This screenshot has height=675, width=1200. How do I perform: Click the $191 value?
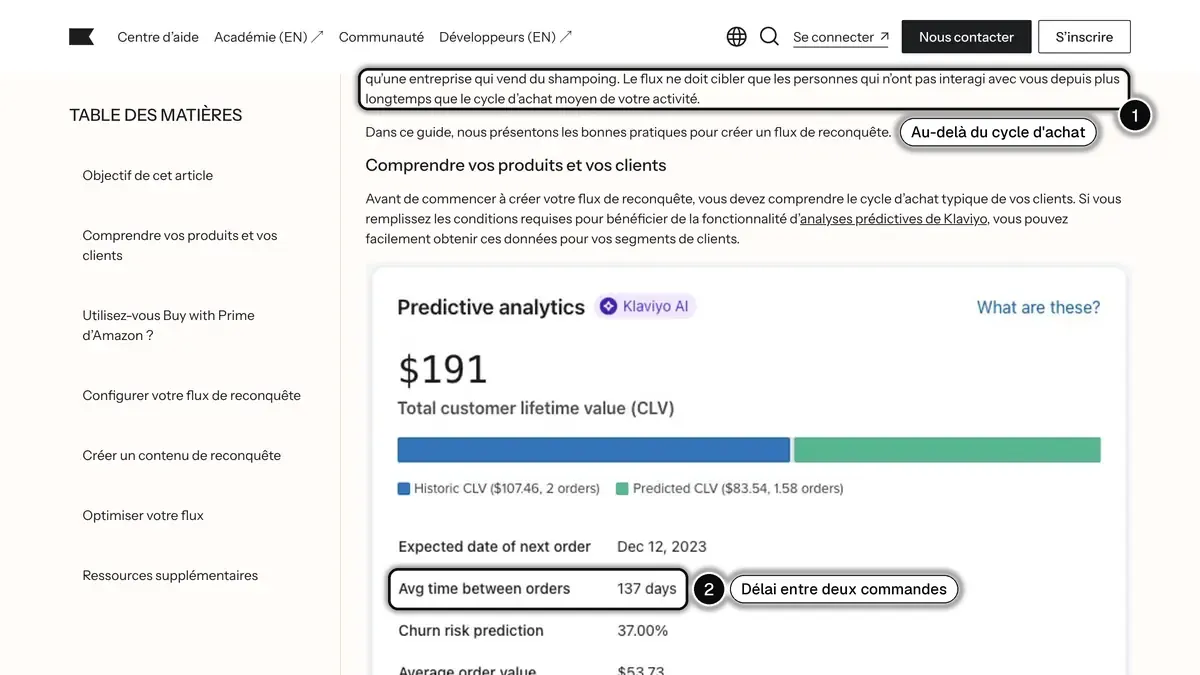(x=443, y=369)
